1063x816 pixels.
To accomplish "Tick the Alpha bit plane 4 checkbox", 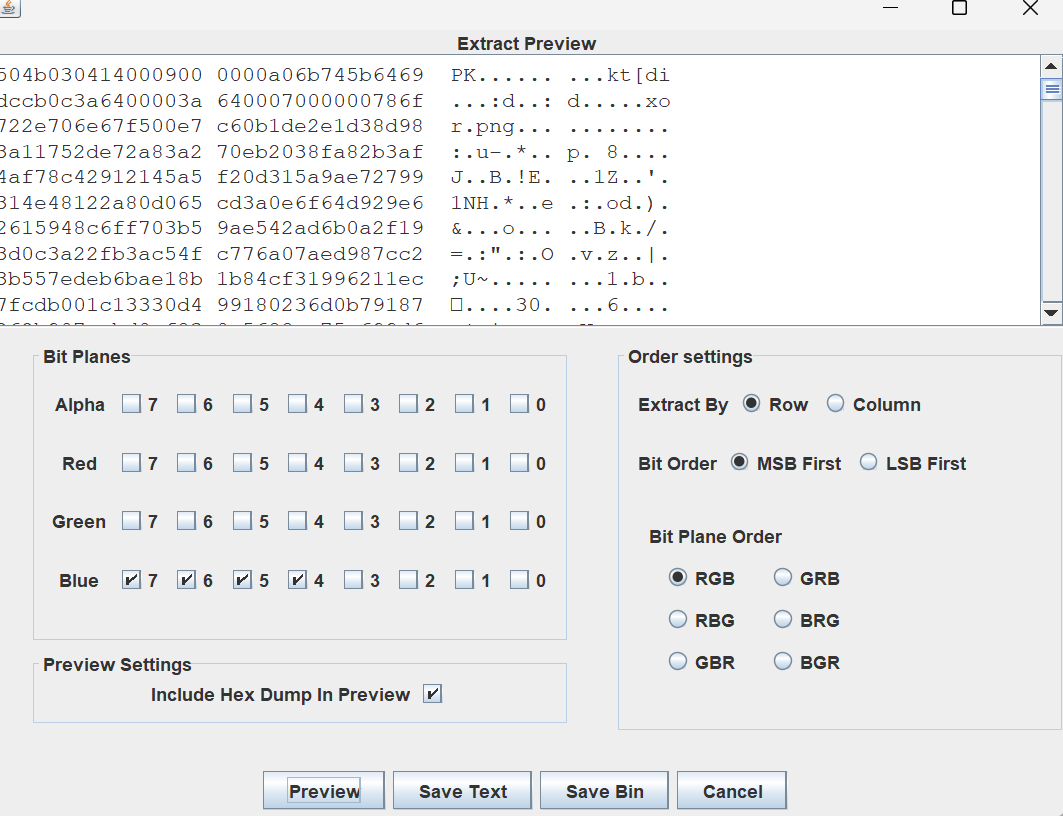I will pos(297,404).
